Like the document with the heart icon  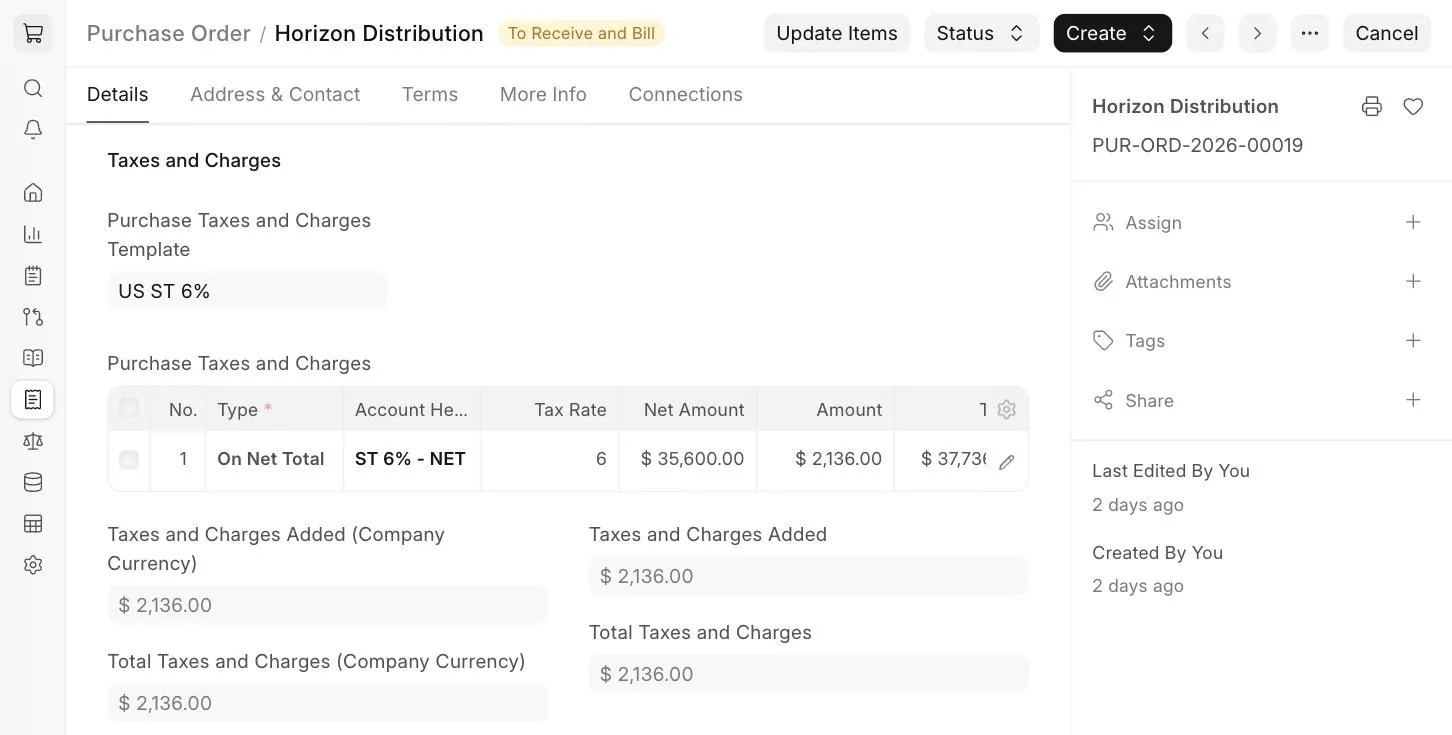coord(1413,107)
